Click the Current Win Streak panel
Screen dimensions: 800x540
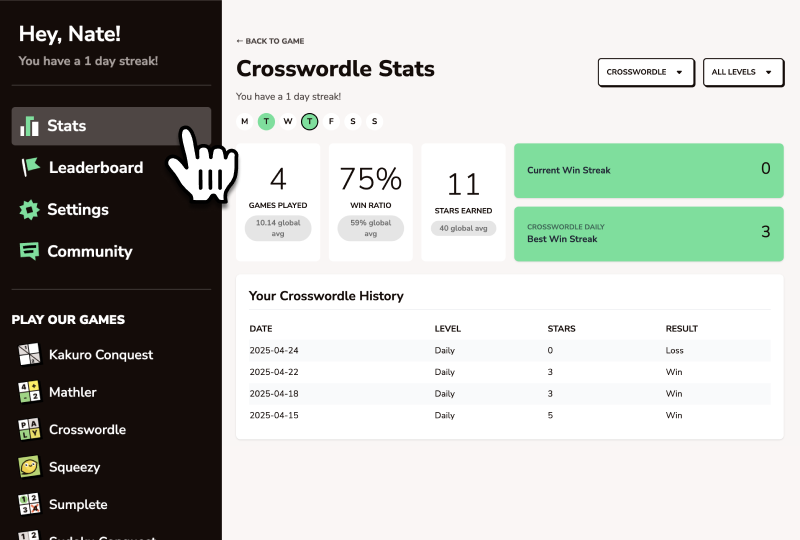[x=648, y=170]
